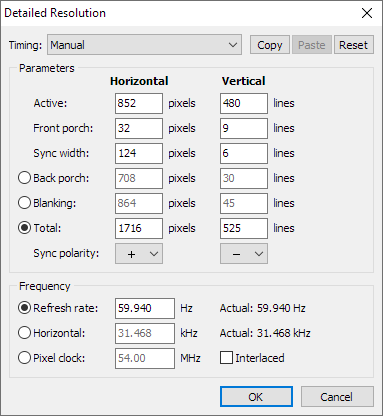Click the vertical Sync width field
The width and height of the screenshot is (383, 416).
(x=244, y=153)
